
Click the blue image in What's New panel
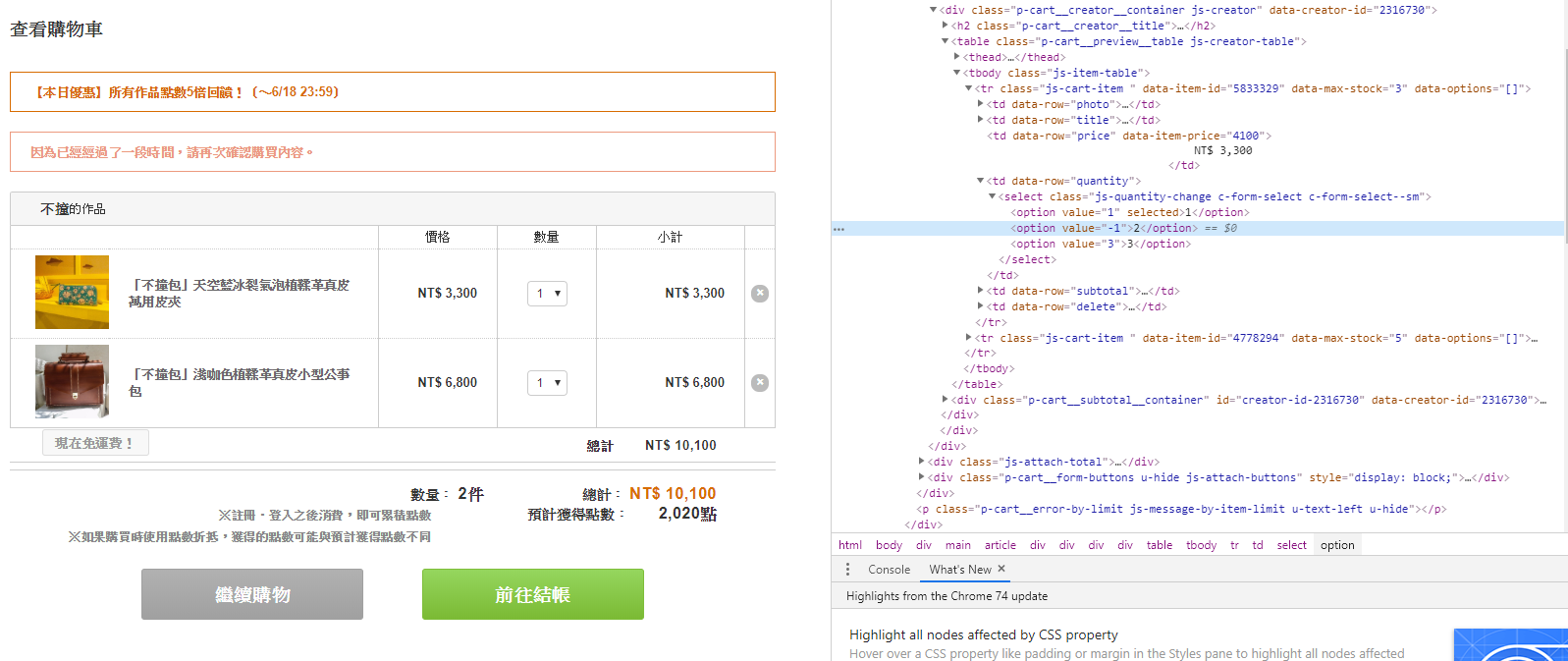coord(1510,644)
